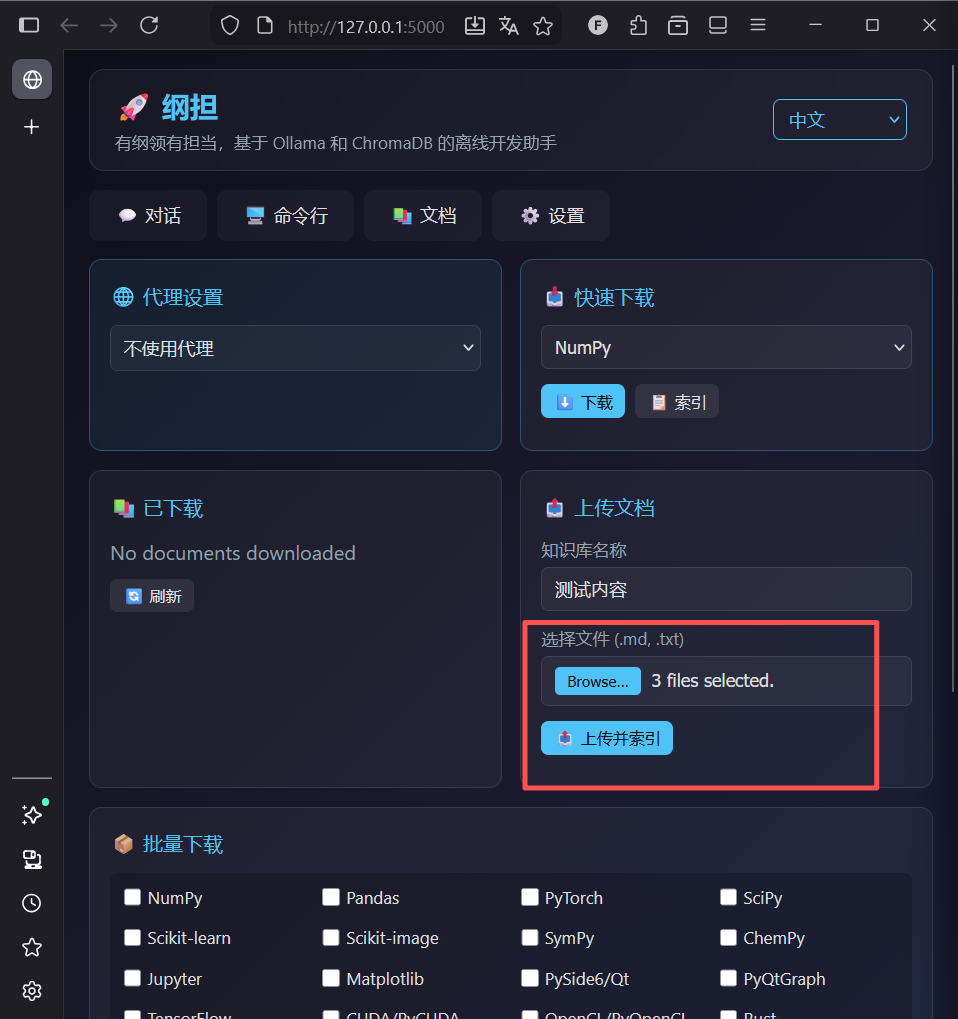Check the PyTorch checkbox

(530, 897)
